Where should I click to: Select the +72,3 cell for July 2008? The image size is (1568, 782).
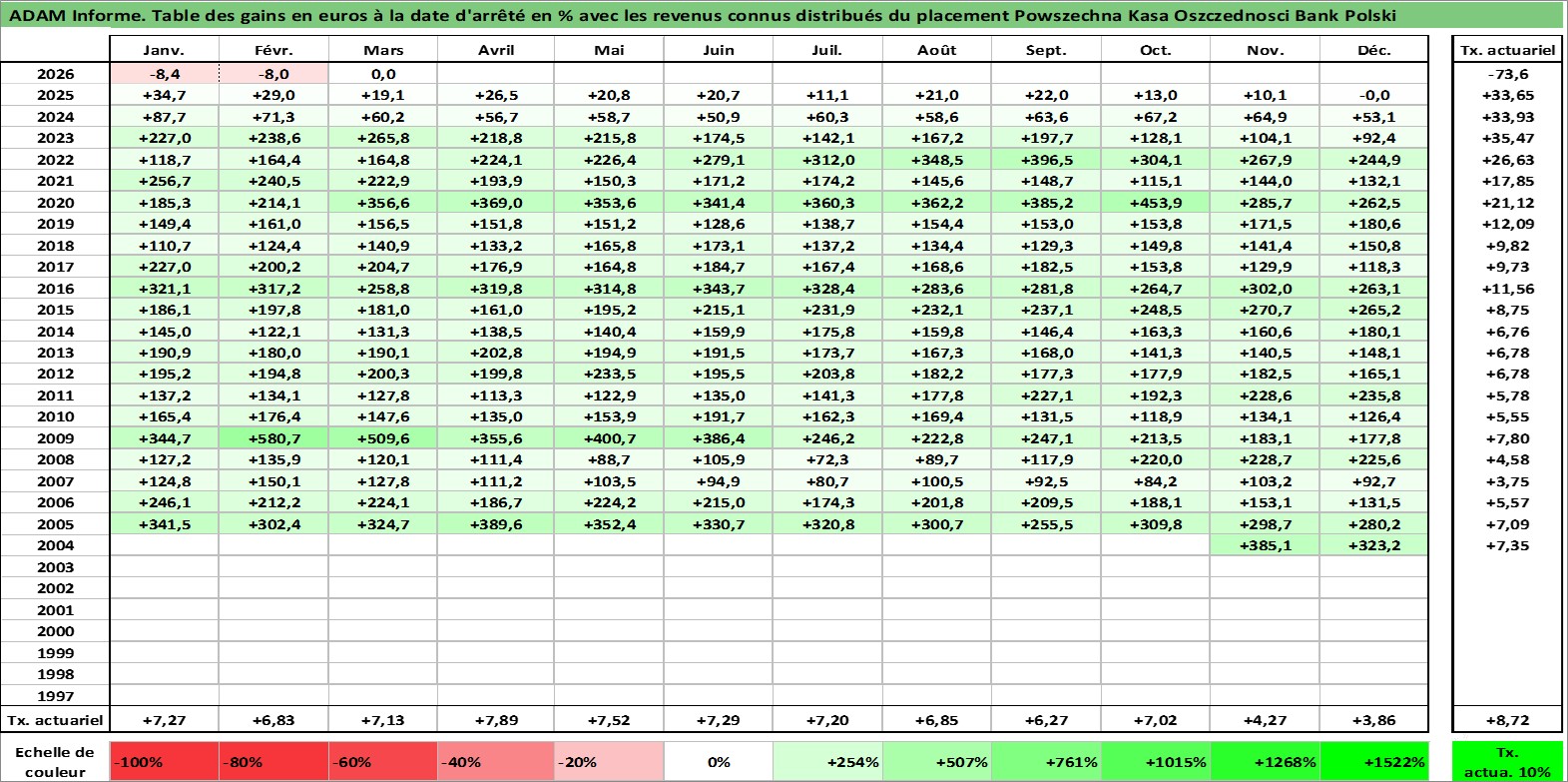(827, 459)
